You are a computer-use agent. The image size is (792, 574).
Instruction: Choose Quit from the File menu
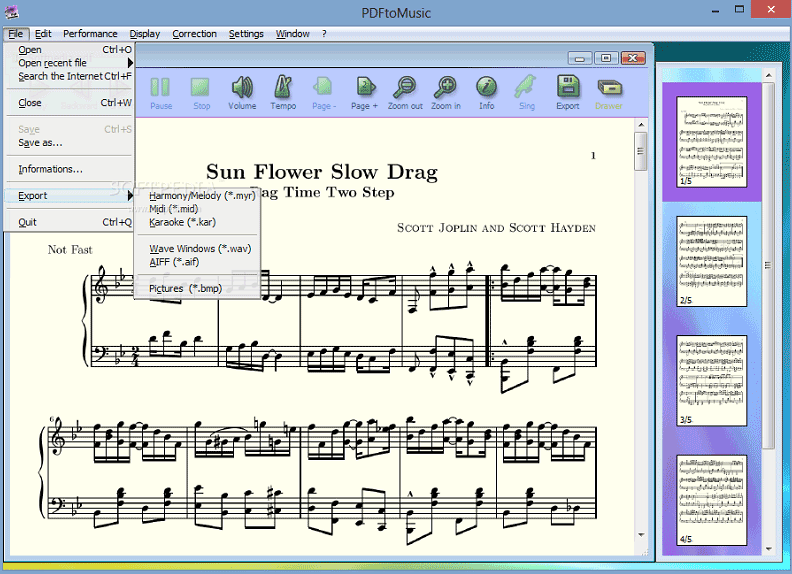click(x=70, y=222)
